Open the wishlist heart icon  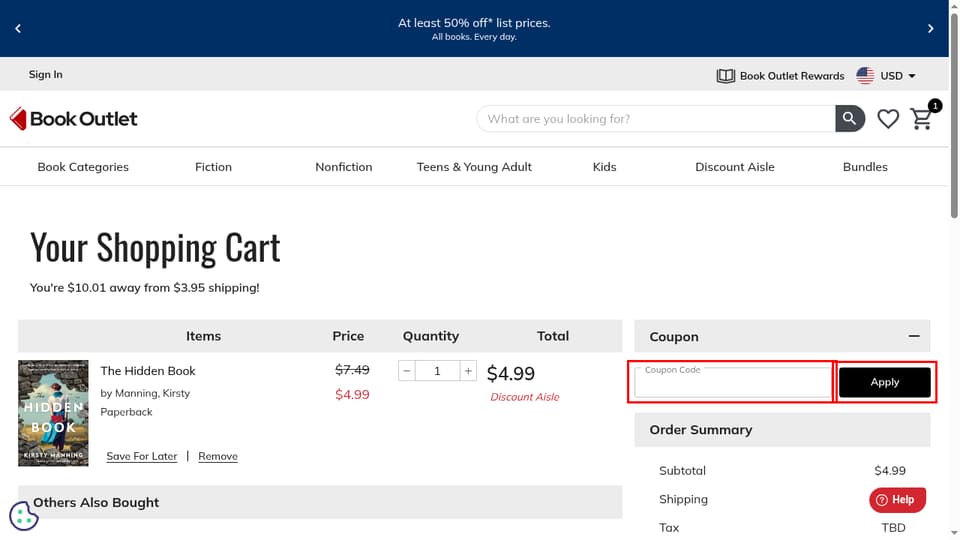[x=888, y=119]
